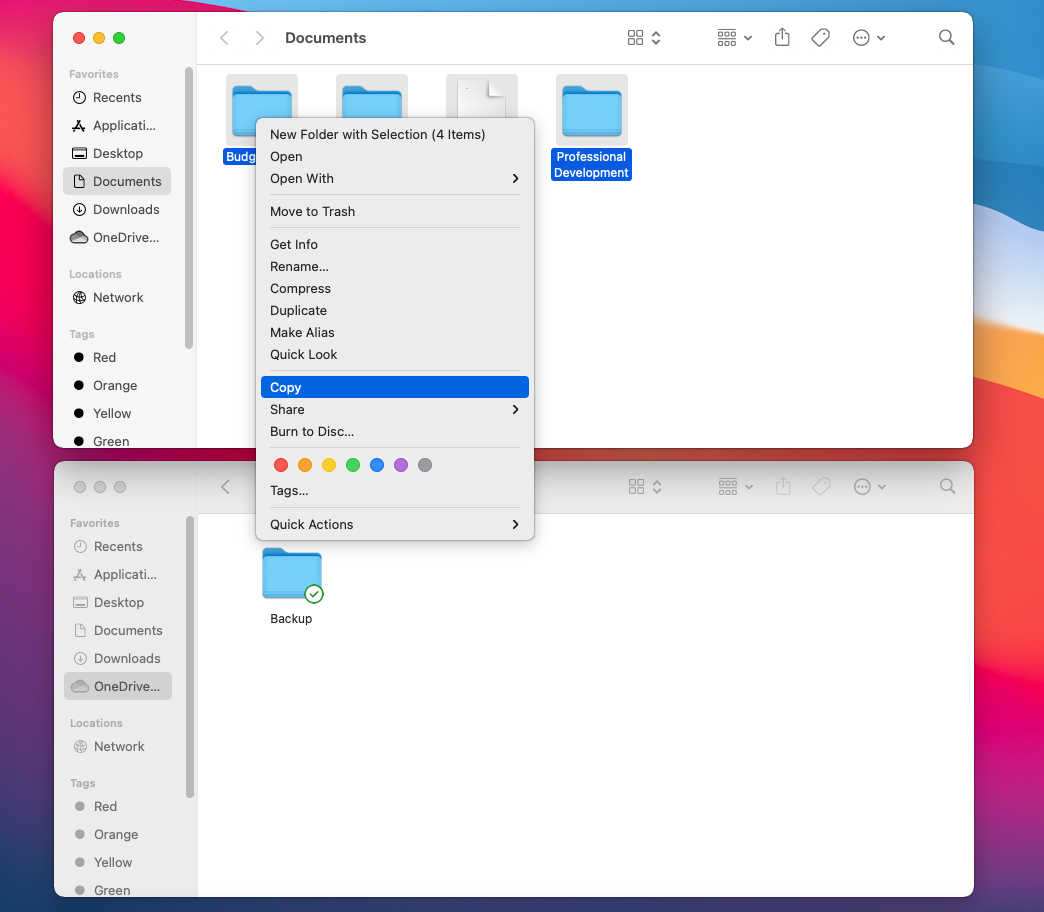This screenshot has height=912, width=1044.
Task: Open Downloads in the top window sidebar
Action: (x=126, y=209)
